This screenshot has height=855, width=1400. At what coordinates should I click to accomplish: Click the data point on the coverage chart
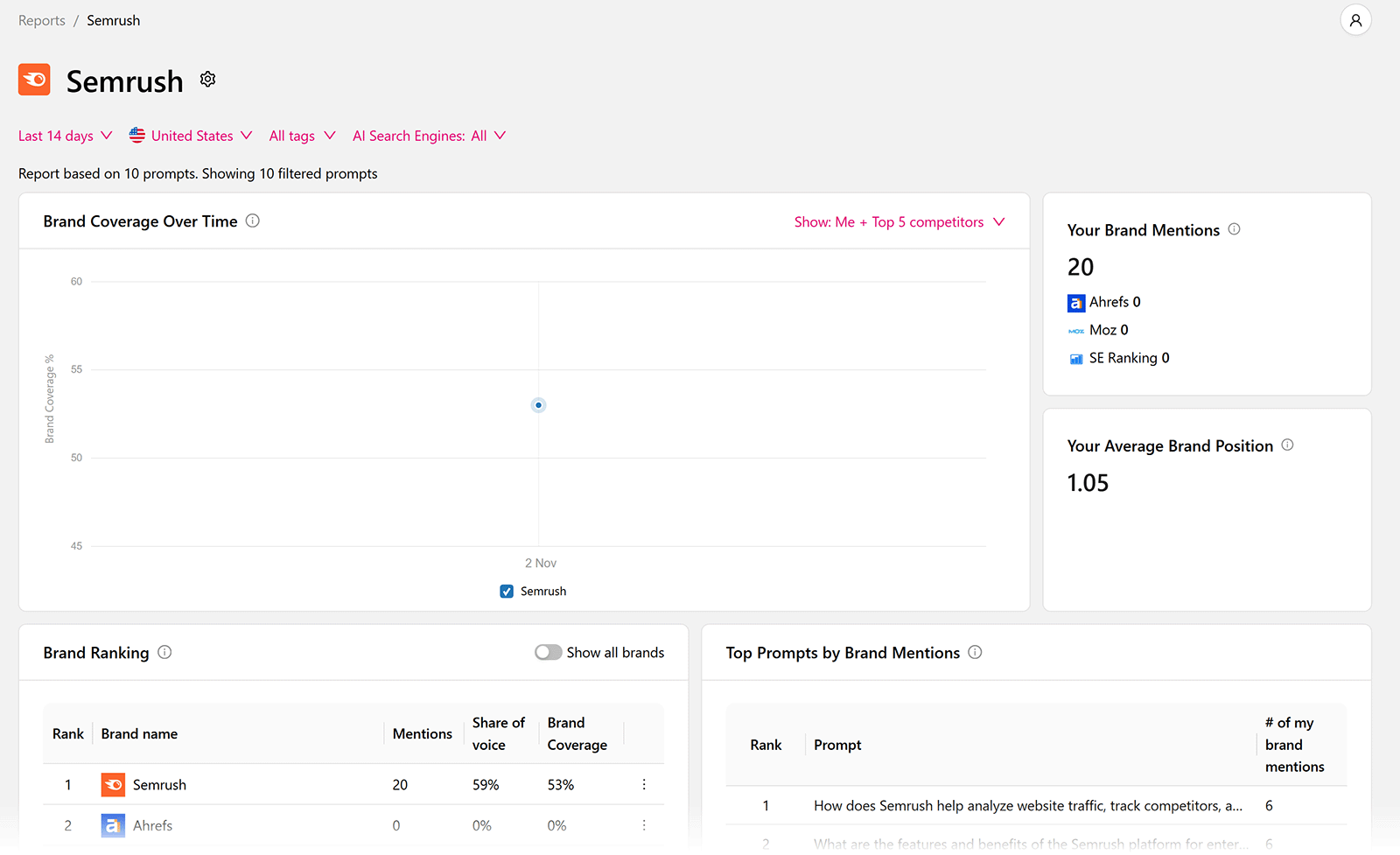pyautogui.click(x=537, y=405)
